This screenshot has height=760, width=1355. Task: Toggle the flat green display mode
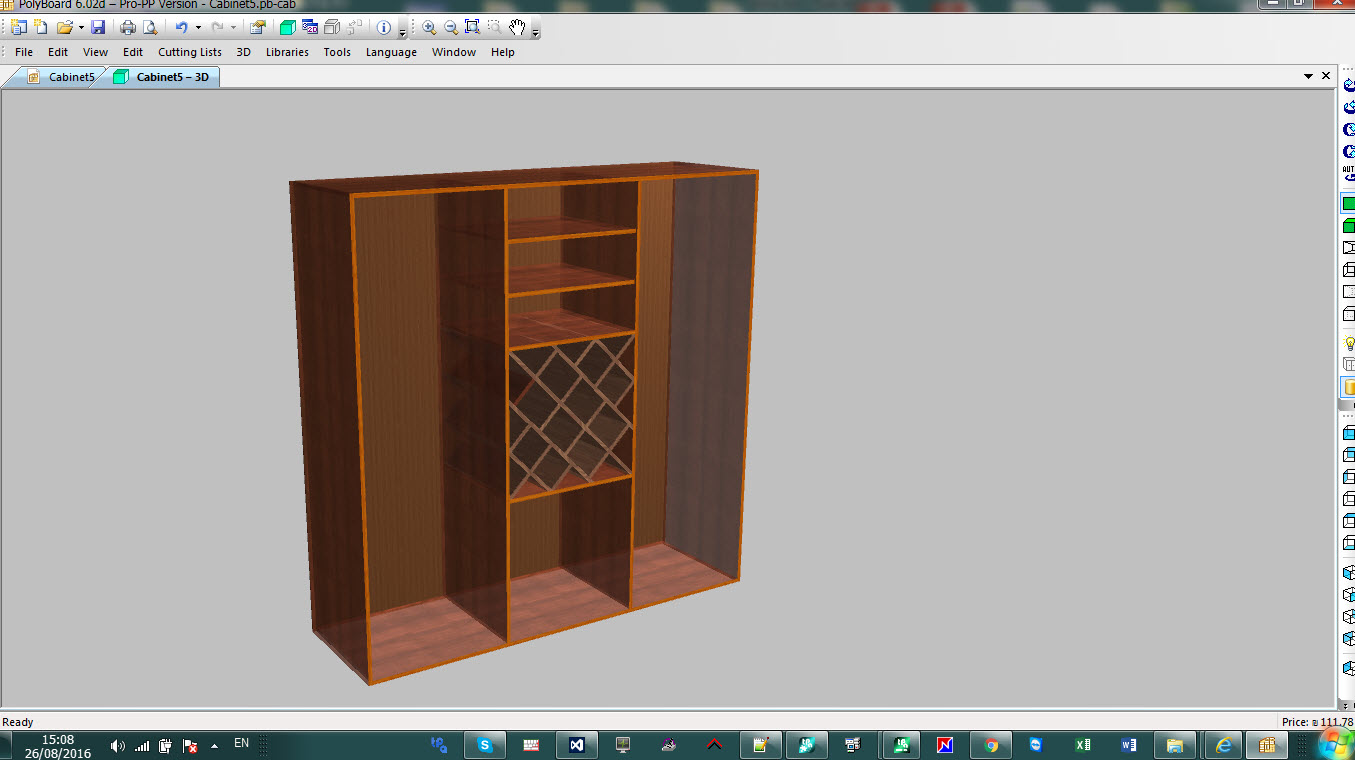click(1348, 203)
